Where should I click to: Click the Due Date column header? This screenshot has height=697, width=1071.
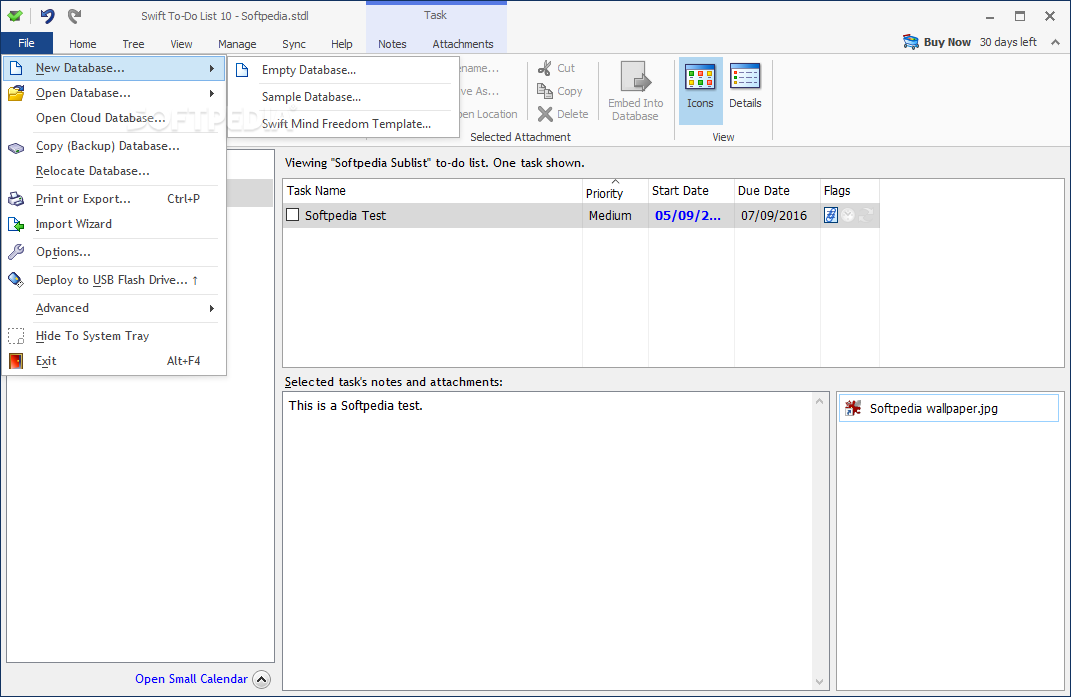[777, 191]
